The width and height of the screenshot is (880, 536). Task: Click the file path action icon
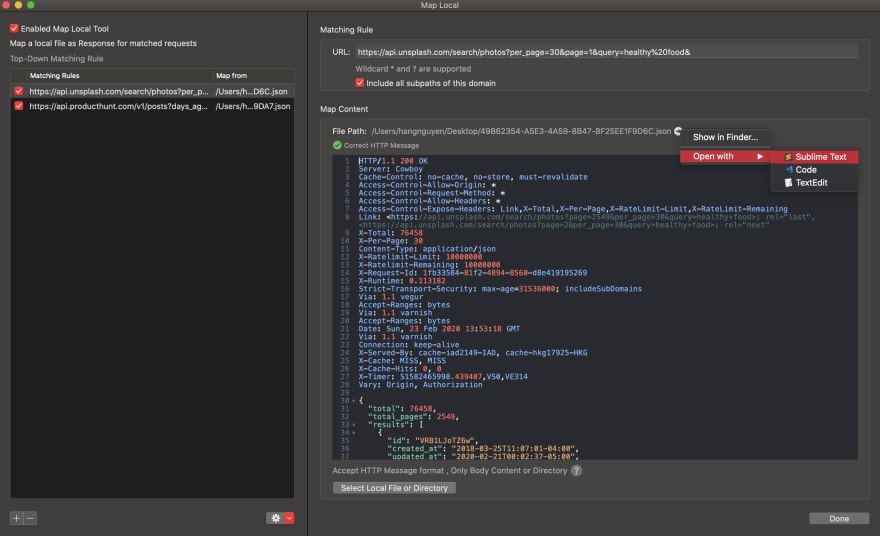678,131
